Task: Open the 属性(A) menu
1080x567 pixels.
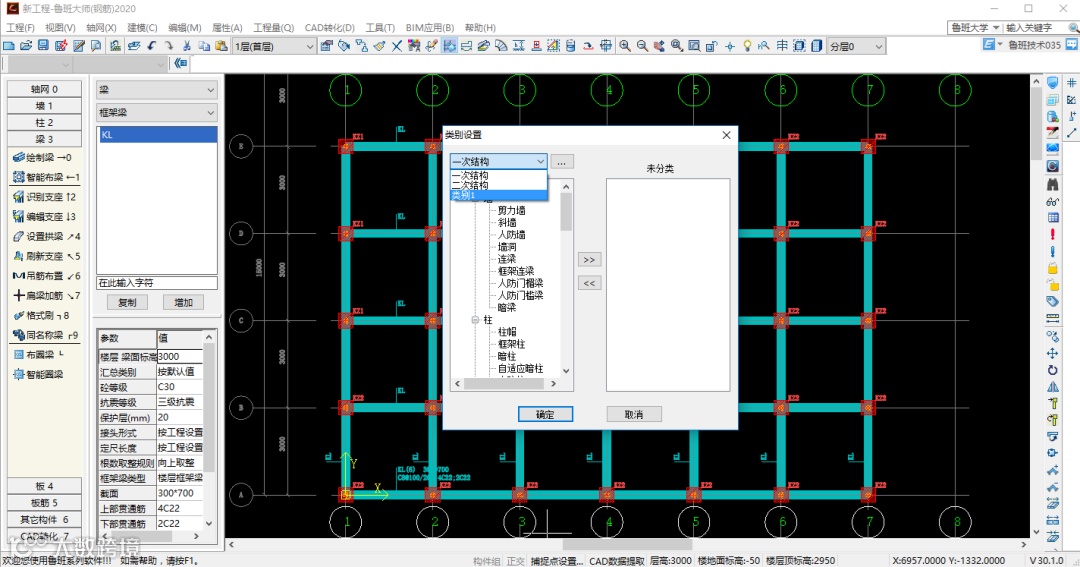Action: (x=227, y=28)
